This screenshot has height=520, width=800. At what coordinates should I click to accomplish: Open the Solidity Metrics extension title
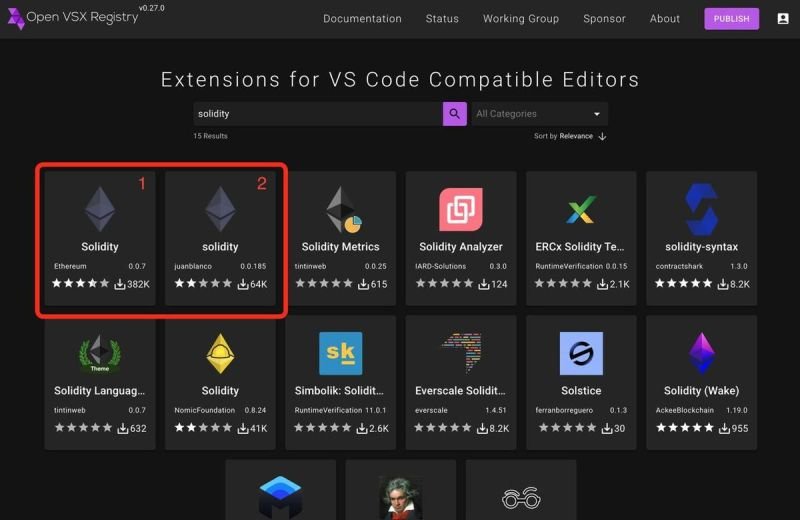[340, 247]
